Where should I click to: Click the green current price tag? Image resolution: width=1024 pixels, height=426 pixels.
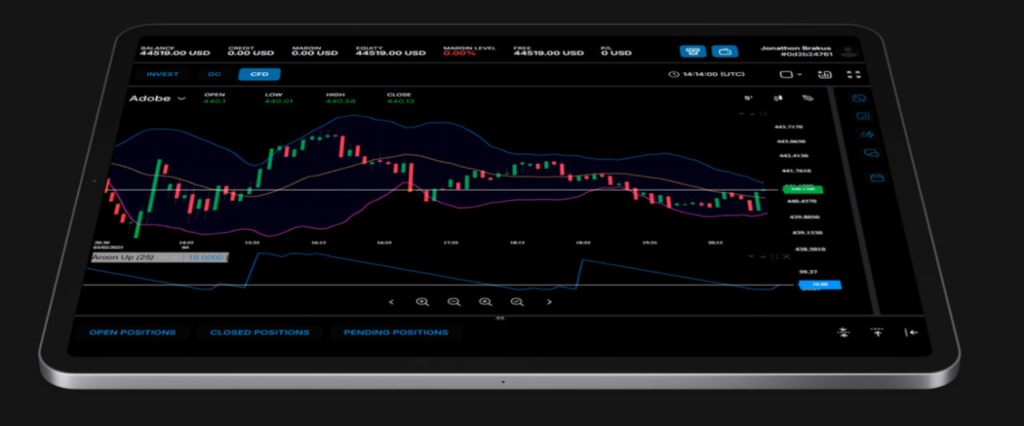click(x=801, y=189)
